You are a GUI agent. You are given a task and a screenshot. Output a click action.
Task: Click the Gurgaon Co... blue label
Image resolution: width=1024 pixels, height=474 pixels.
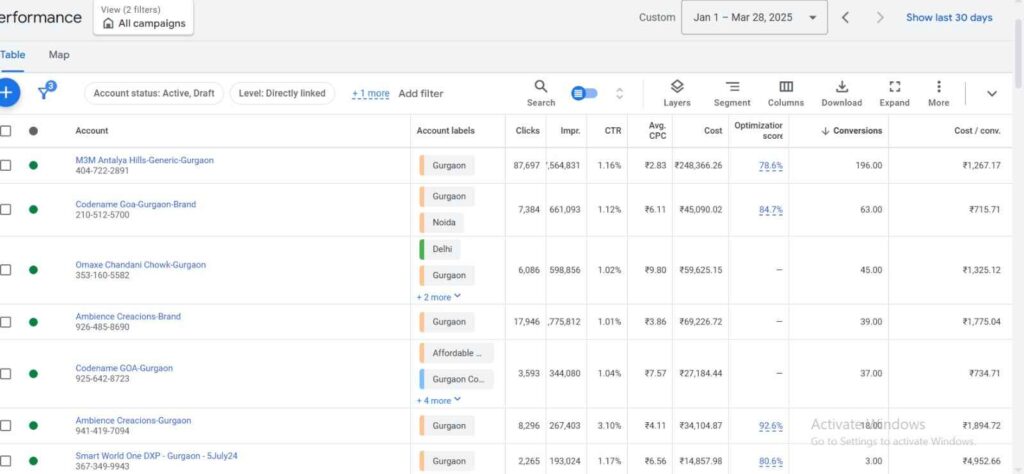pos(456,379)
